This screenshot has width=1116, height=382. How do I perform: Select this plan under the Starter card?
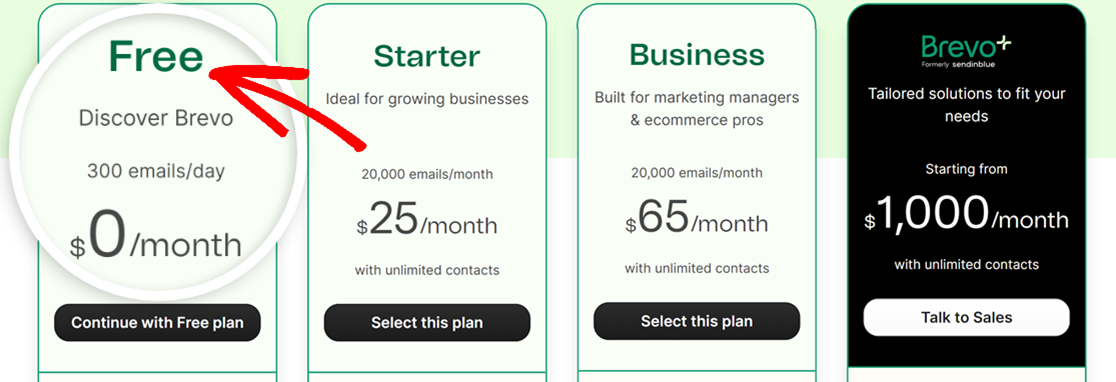tap(427, 323)
